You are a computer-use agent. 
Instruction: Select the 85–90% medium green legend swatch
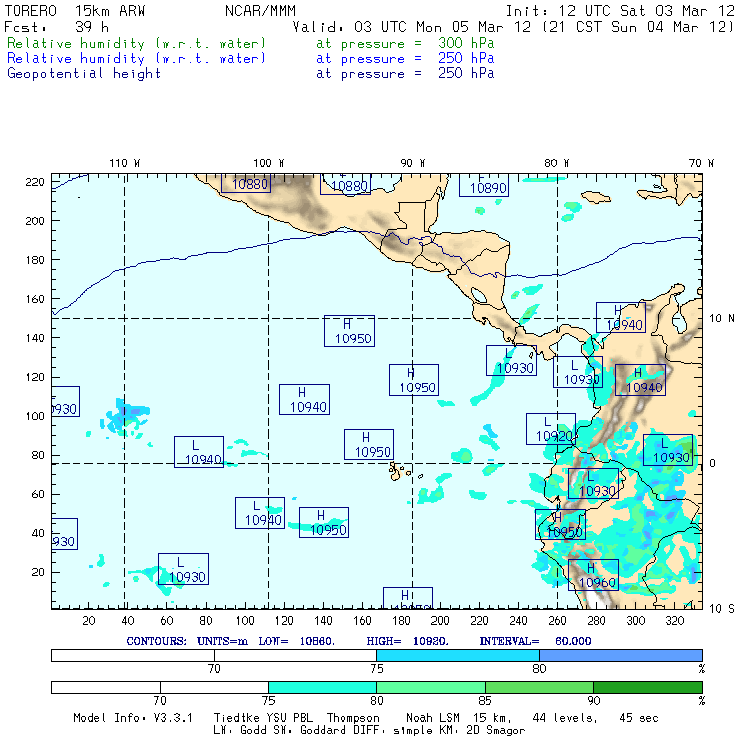pyautogui.click(x=539, y=687)
